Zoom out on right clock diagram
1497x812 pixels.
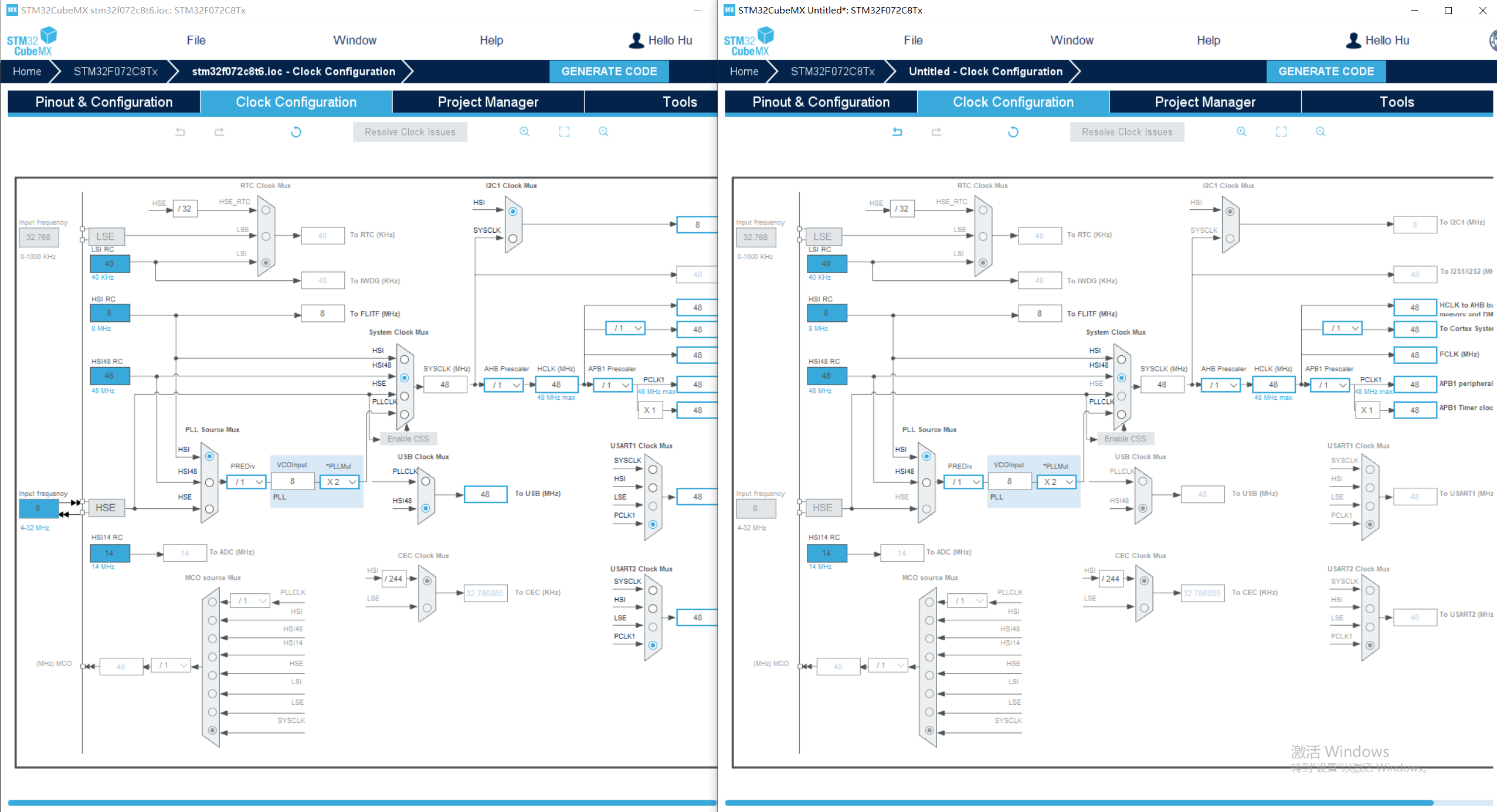coord(1321,132)
